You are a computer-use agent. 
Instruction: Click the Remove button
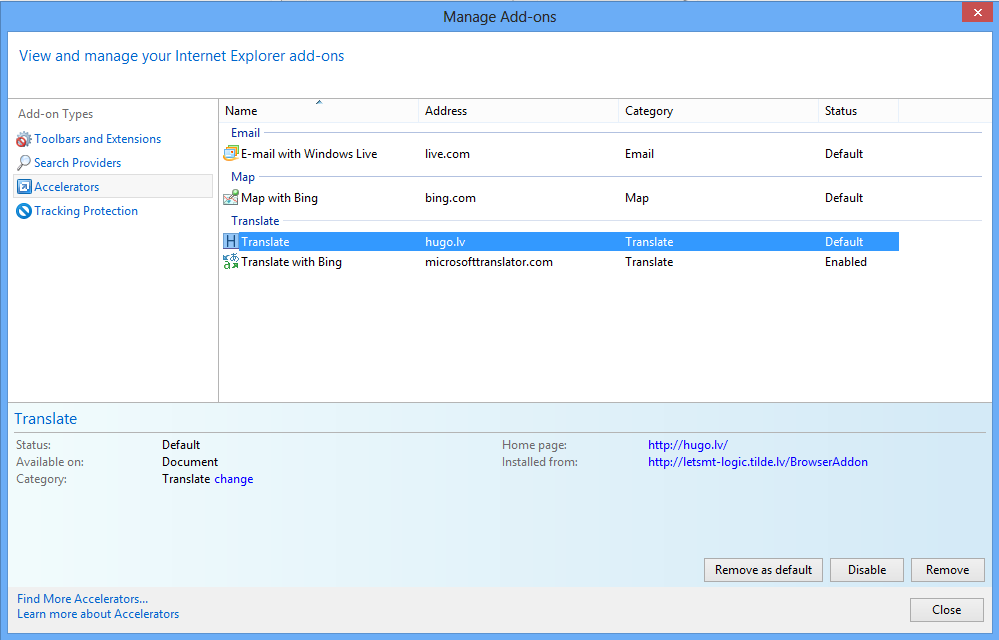point(947,570)
